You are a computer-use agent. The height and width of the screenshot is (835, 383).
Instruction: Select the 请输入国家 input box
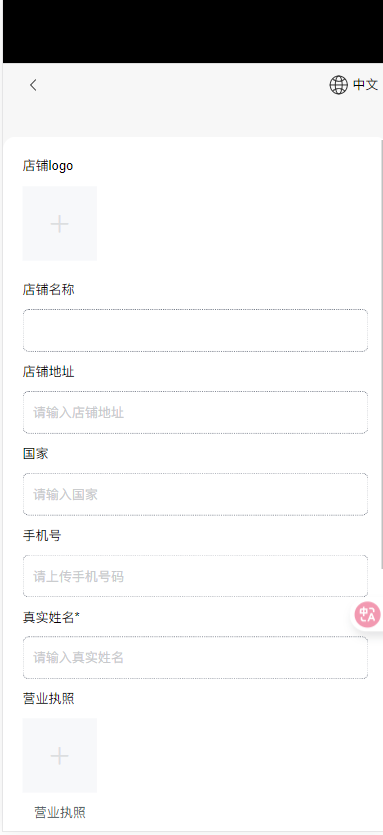point(195,495)
